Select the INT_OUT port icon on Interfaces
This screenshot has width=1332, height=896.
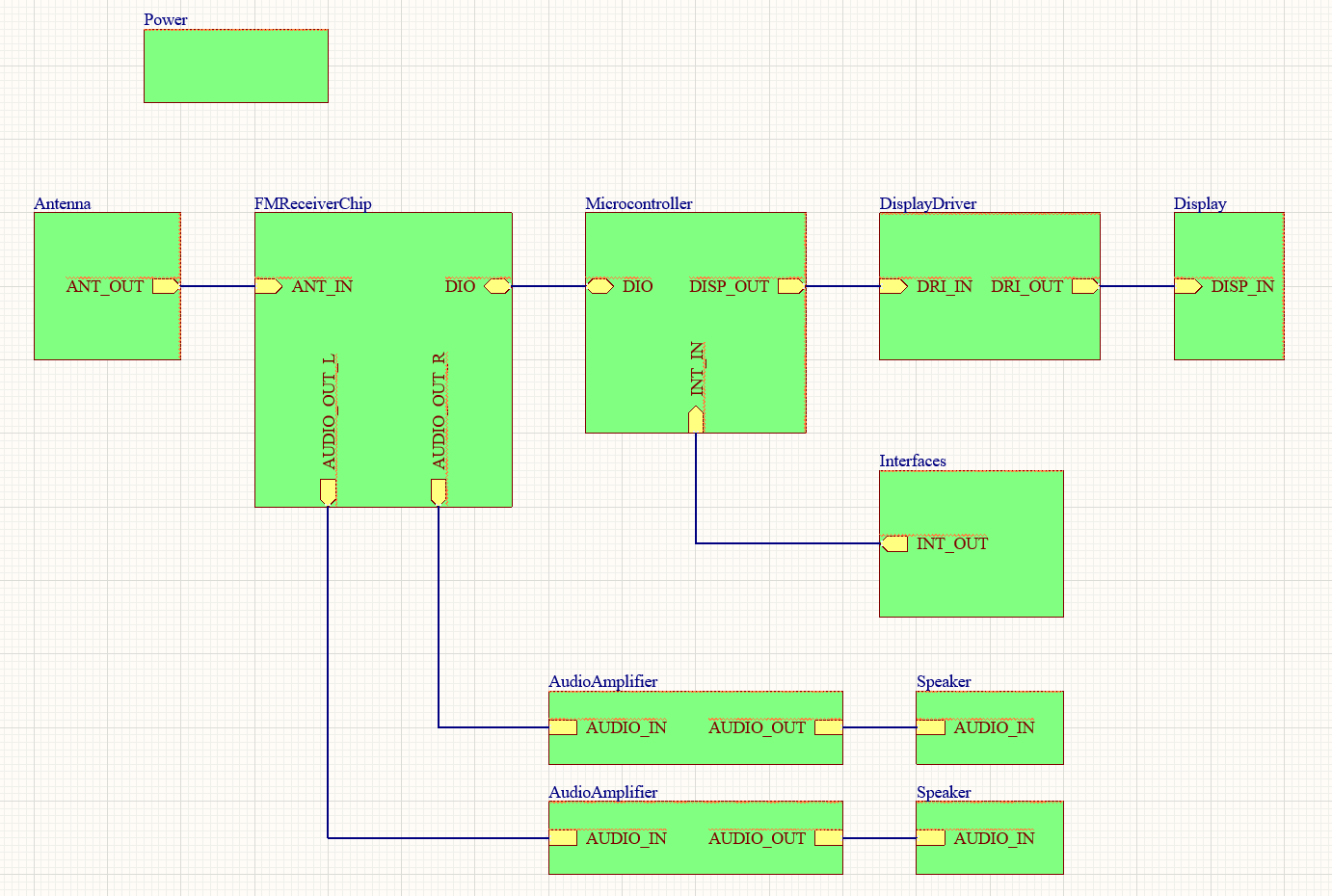894,543
